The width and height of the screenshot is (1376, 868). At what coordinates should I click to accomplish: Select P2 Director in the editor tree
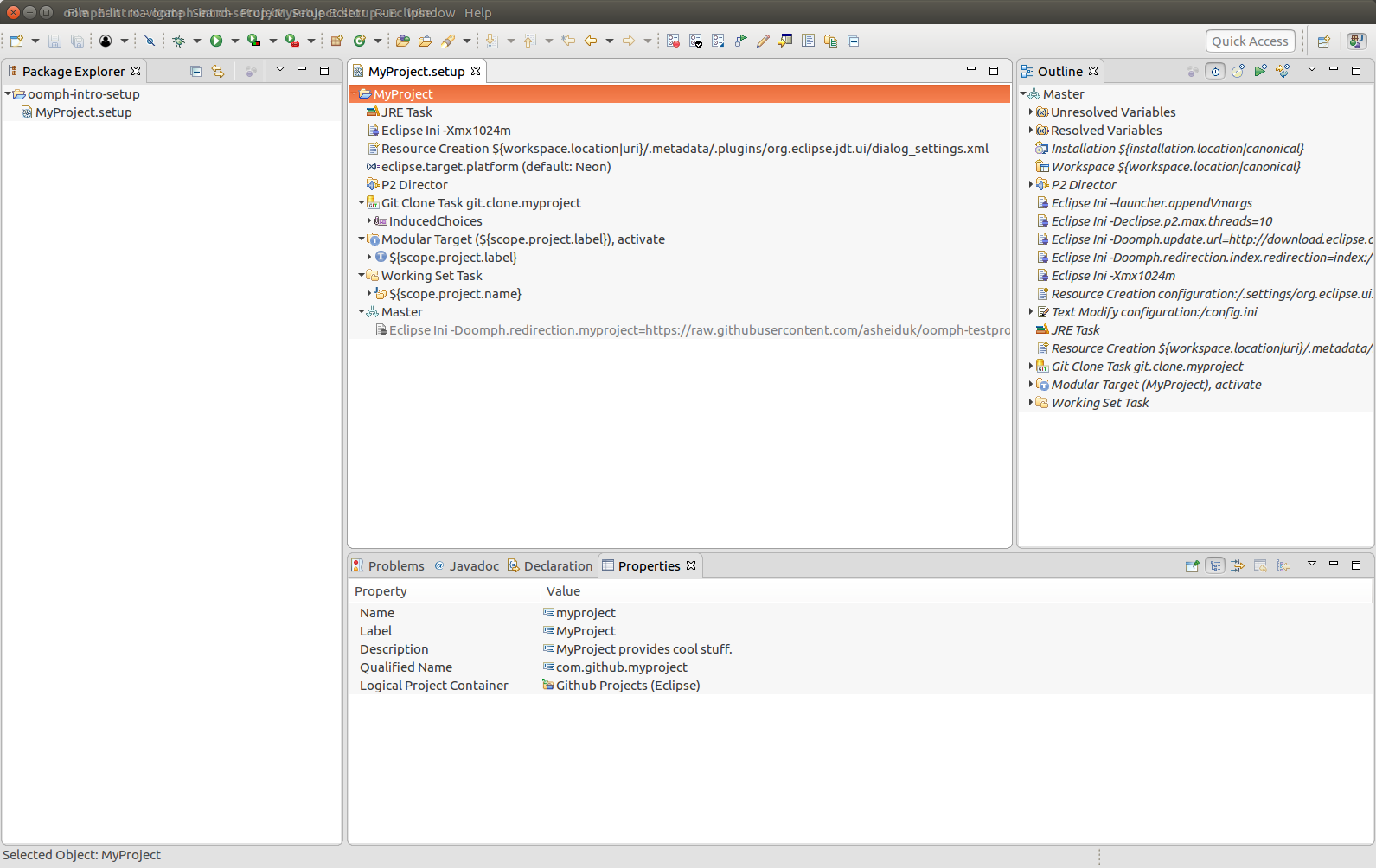pyautogui.click(x=407, y=184)
